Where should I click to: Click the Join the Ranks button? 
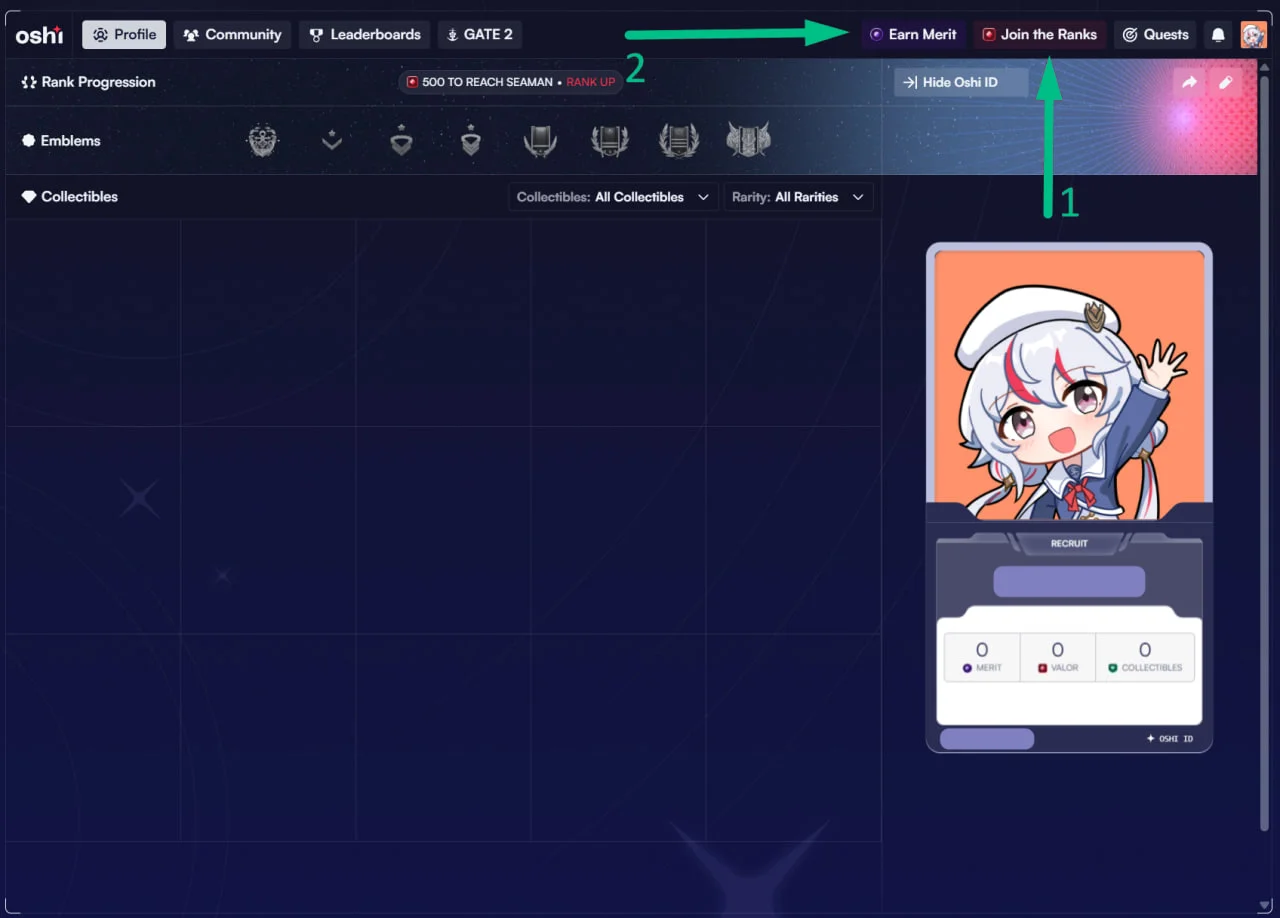(1039, 35)
